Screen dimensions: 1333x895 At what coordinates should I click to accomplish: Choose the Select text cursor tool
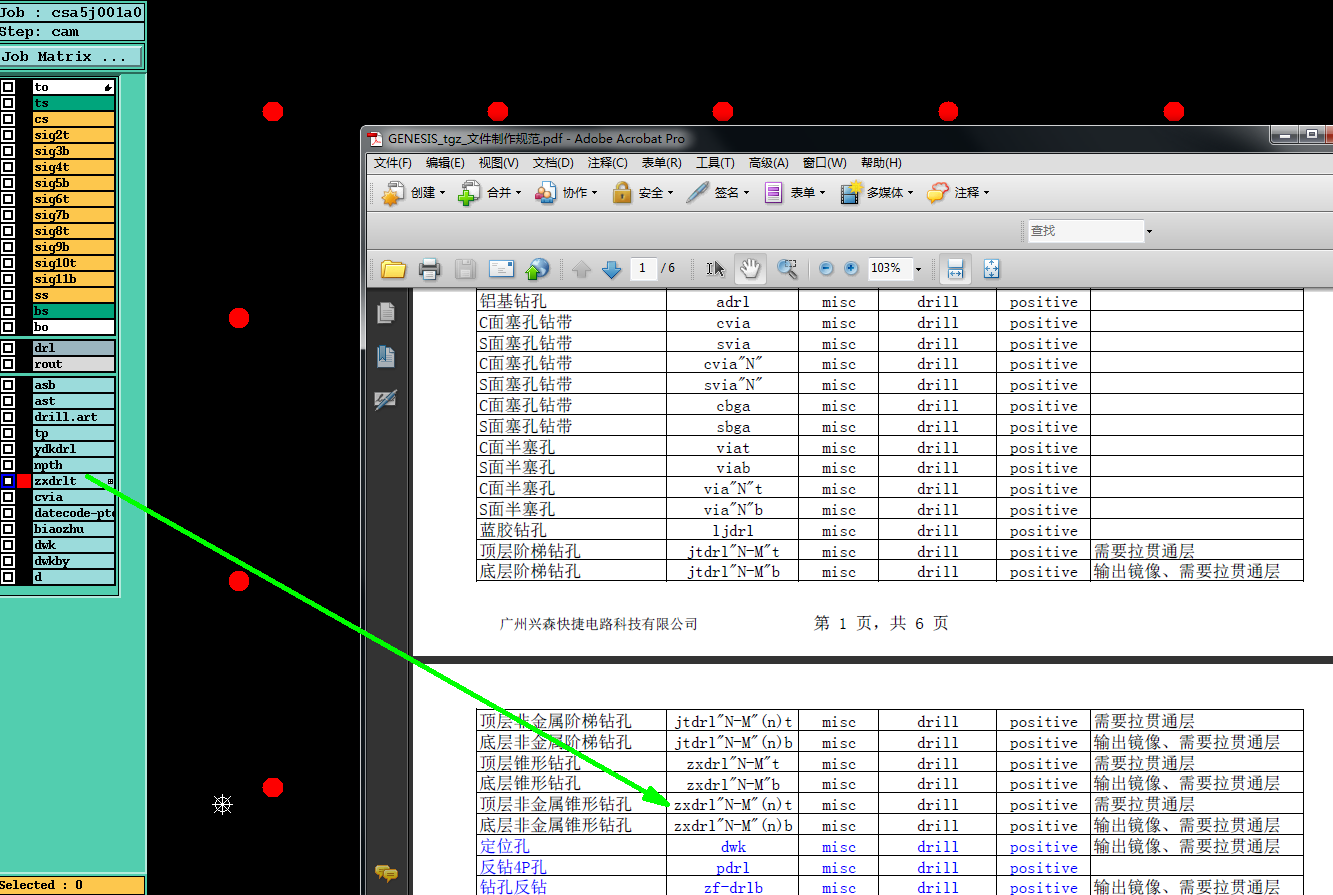click(715, 269)
